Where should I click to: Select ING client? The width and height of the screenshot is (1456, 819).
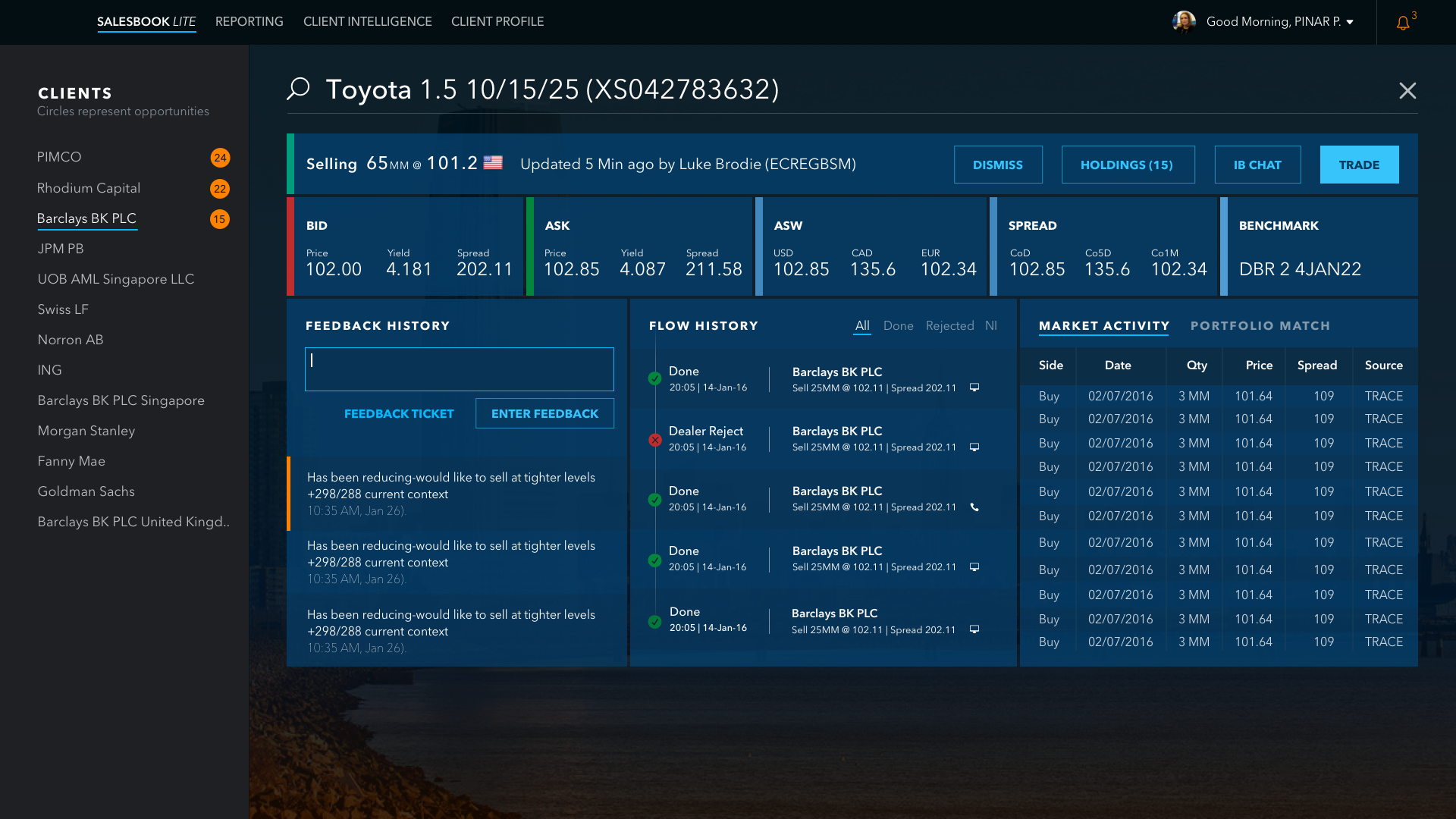tap(49, 370)
